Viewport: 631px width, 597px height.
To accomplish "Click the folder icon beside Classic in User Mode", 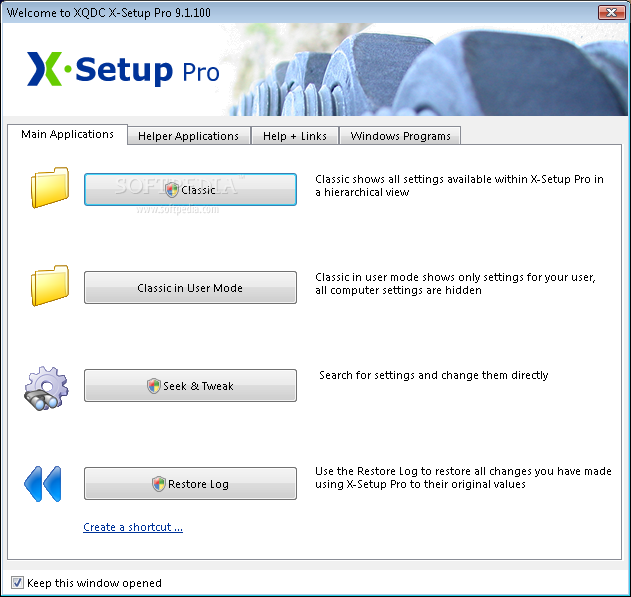I will (x=50, y=286).
